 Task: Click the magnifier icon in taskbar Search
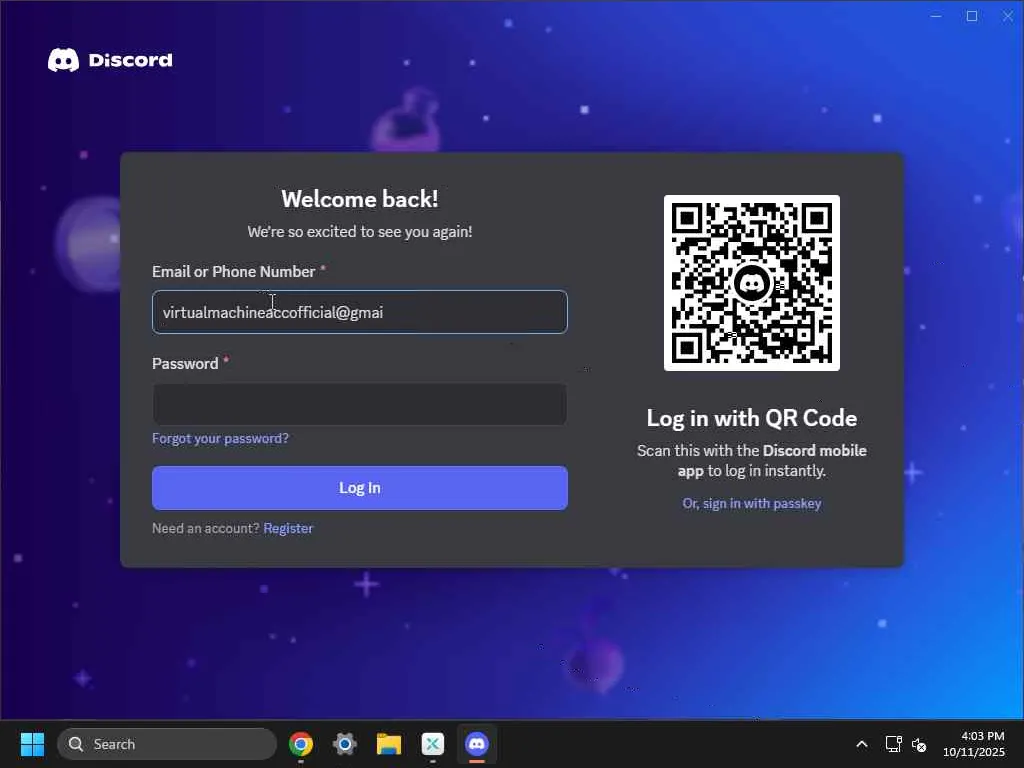coord(76,744)
